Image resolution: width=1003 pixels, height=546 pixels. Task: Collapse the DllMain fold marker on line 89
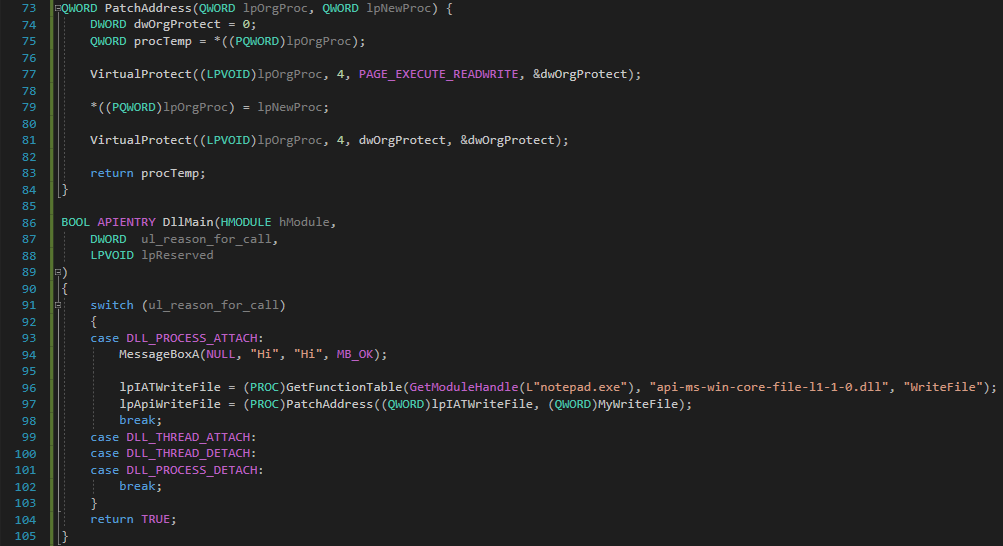point(58,272)
